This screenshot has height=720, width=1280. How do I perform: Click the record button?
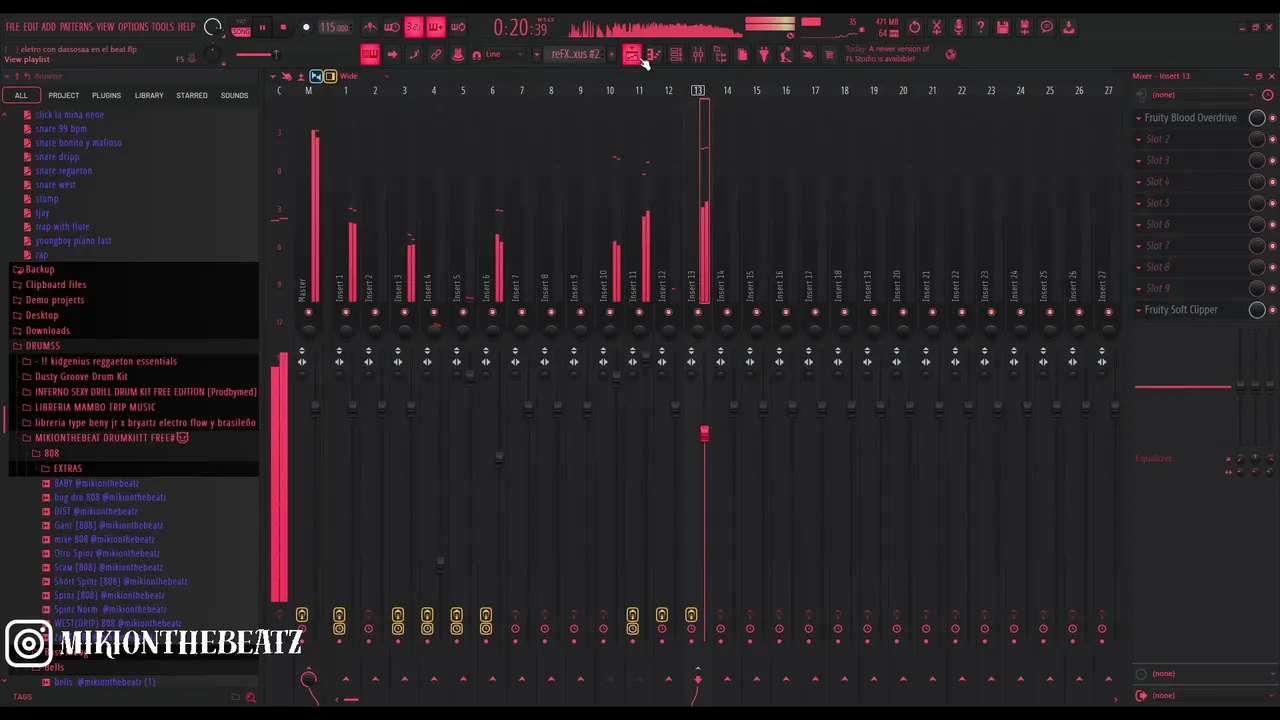tap(306, 28)
